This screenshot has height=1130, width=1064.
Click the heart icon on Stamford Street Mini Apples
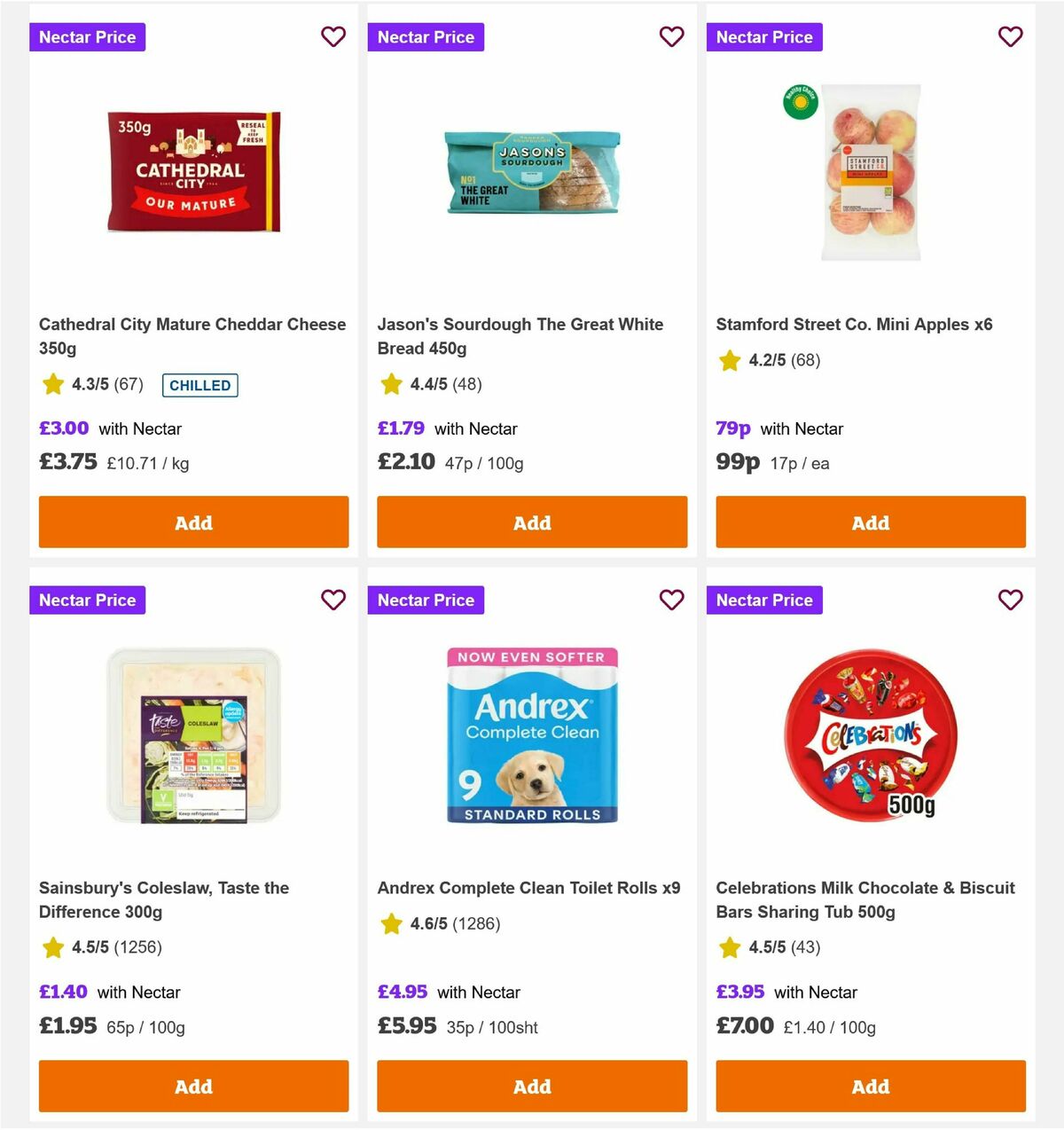click(1010, 37)
